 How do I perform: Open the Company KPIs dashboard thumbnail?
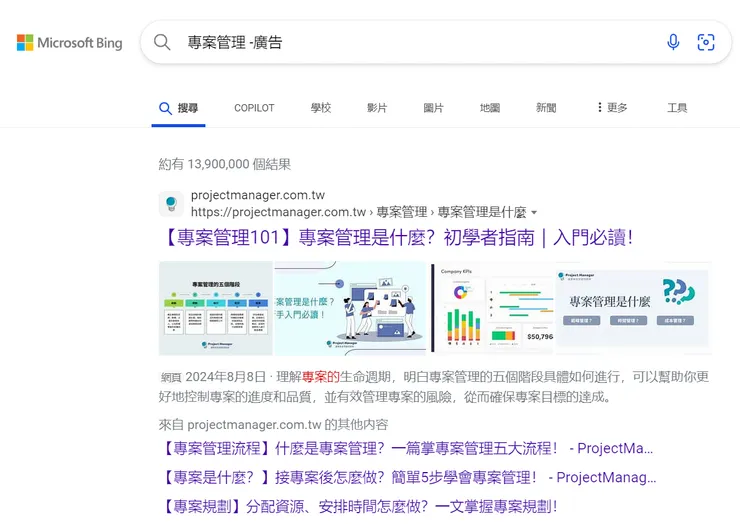[x=492, y=308]
